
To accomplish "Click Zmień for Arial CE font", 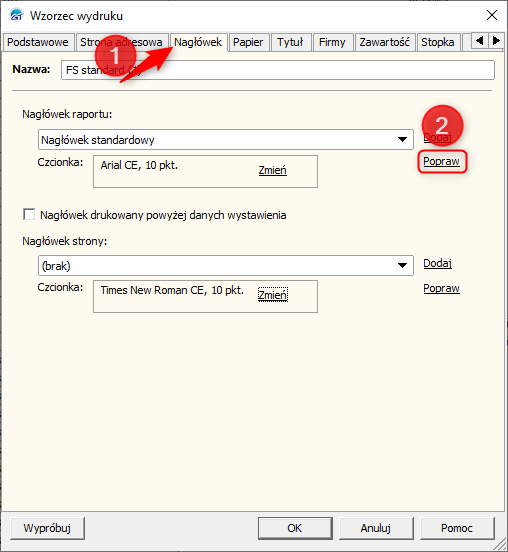I will (x=273, y=170).
